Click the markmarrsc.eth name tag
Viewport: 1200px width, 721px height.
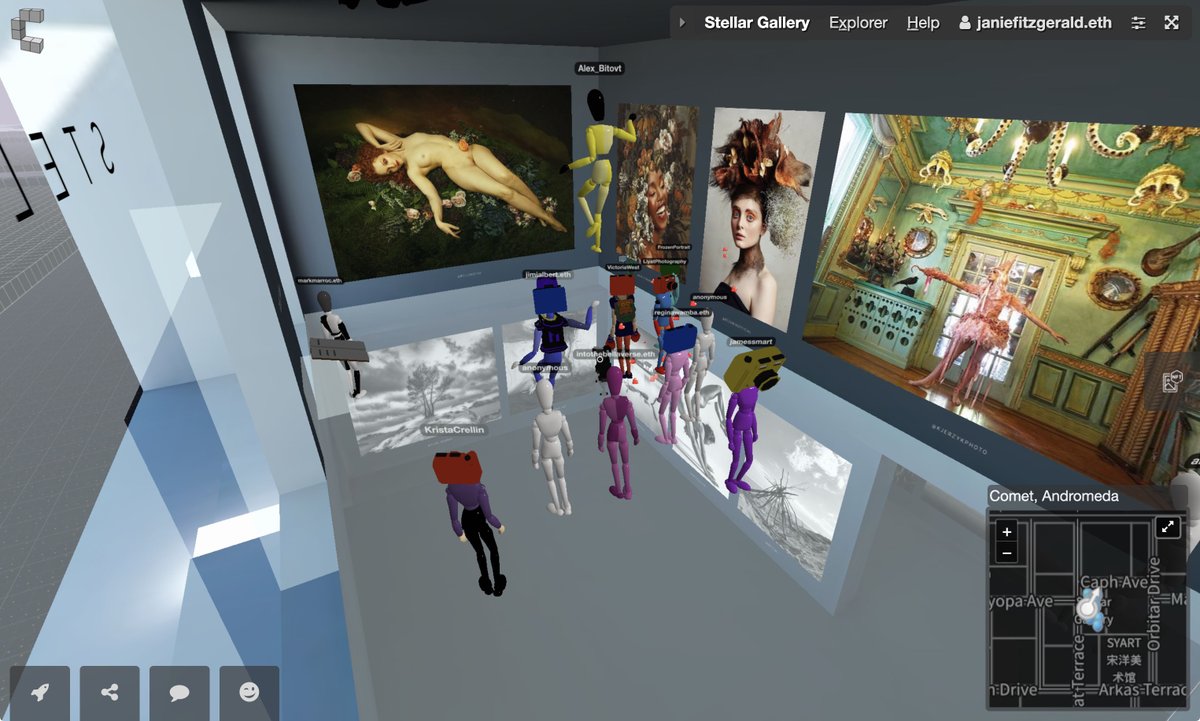[319, 281]
